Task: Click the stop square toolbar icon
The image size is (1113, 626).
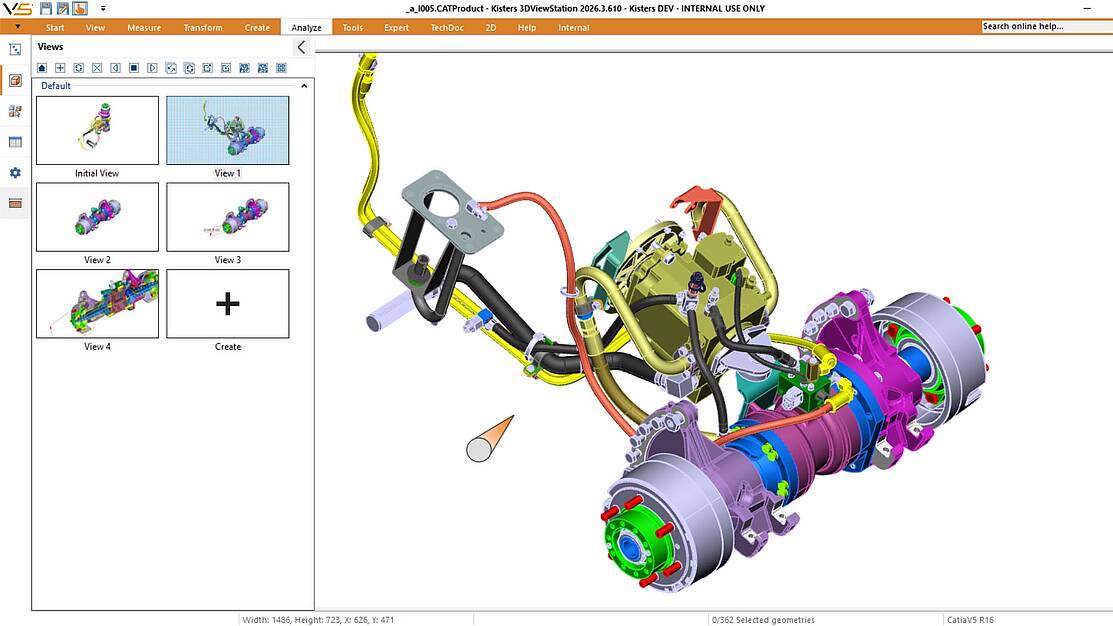Action: (x=134, y=68)
